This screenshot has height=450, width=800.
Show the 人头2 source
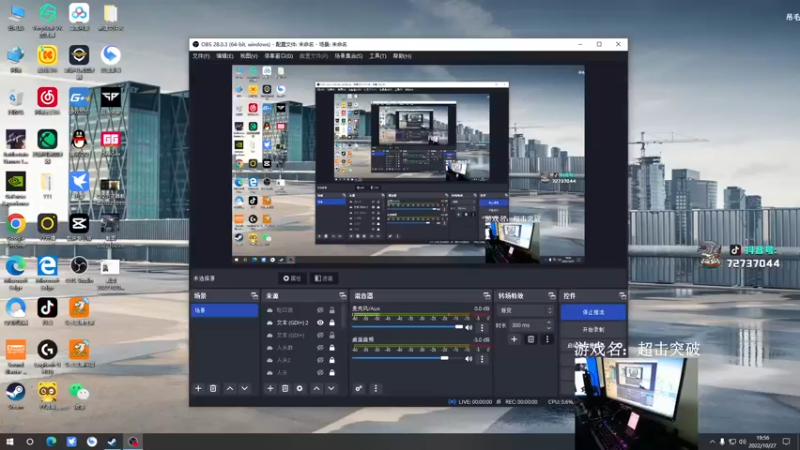click(x=320, y=360)
